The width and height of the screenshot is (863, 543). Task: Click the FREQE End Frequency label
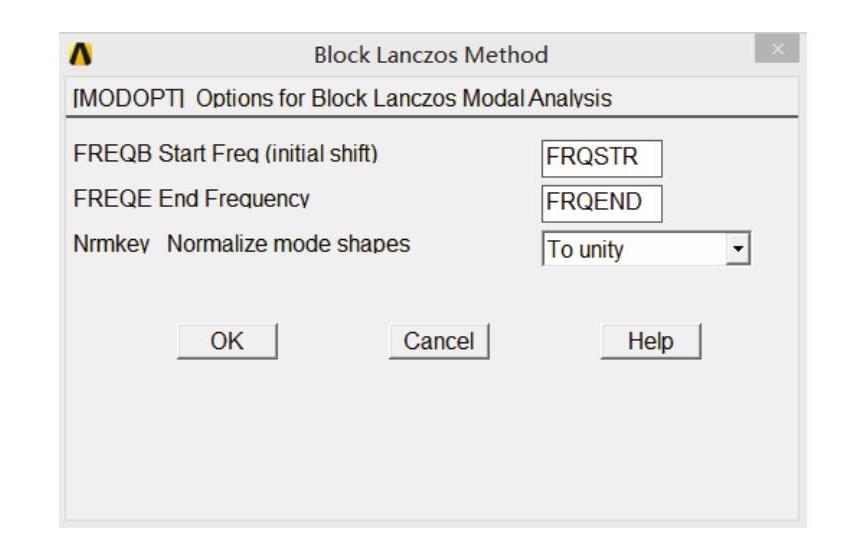click(192, 199)
